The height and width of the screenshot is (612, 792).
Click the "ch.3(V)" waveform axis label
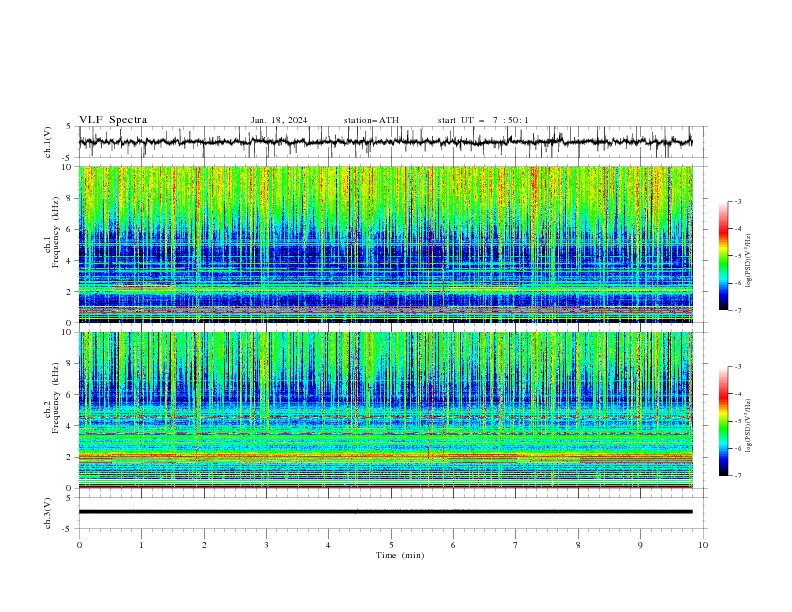click(48, 513)
